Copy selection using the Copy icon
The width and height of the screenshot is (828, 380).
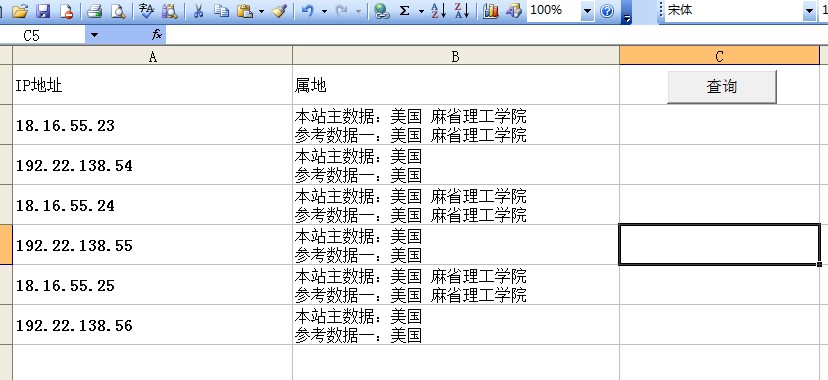pyautogui.click(x=222, y=11)
